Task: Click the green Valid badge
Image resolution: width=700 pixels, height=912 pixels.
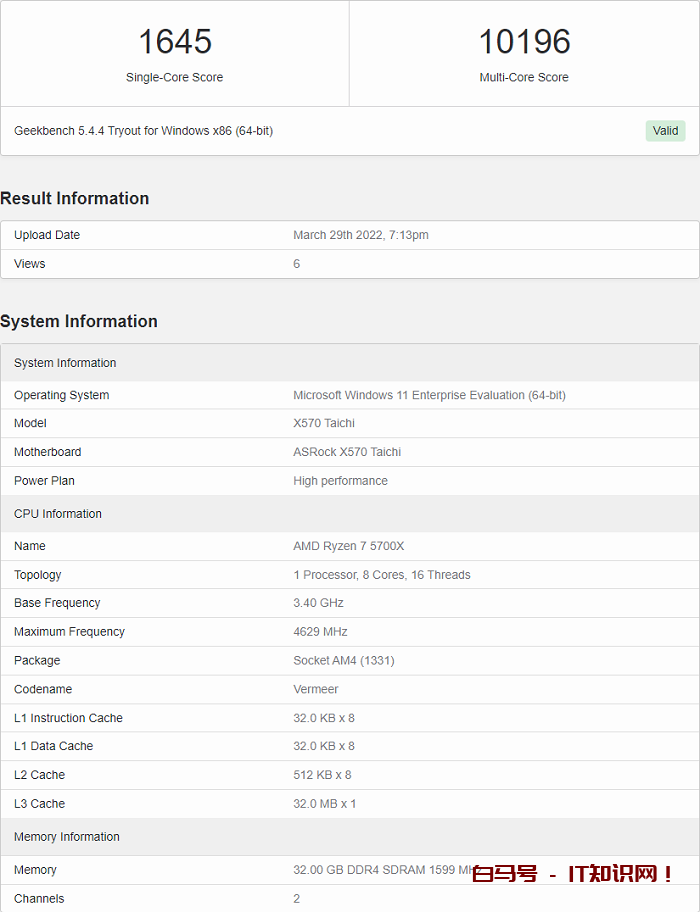Action: 665,131
